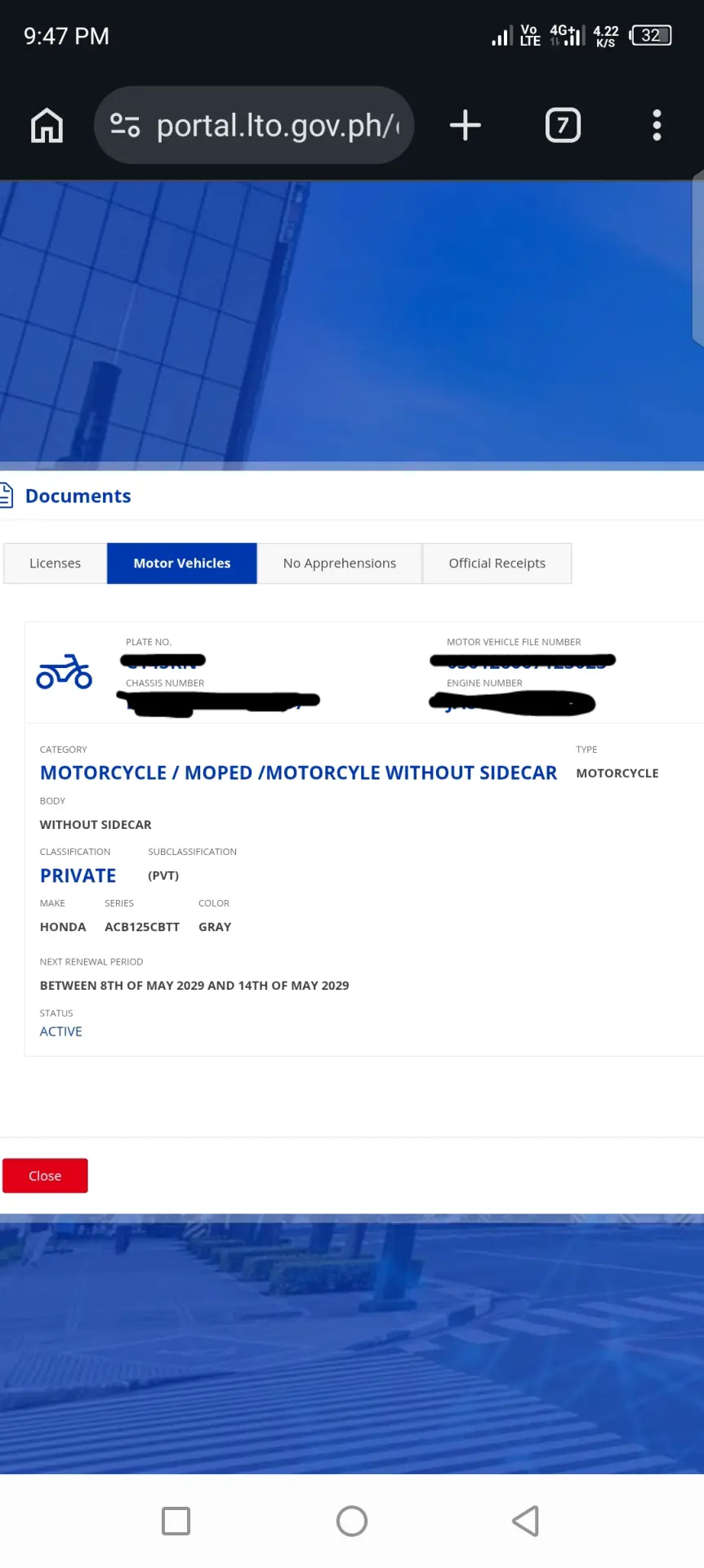Open browser three-dot overflow menu
This screenshot has height=1568, width=704.
pos(657,125)
